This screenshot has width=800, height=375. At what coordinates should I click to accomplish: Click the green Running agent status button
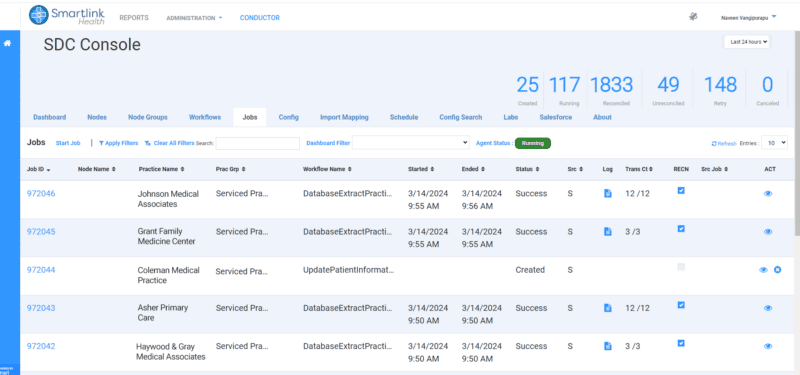(533, 143)
